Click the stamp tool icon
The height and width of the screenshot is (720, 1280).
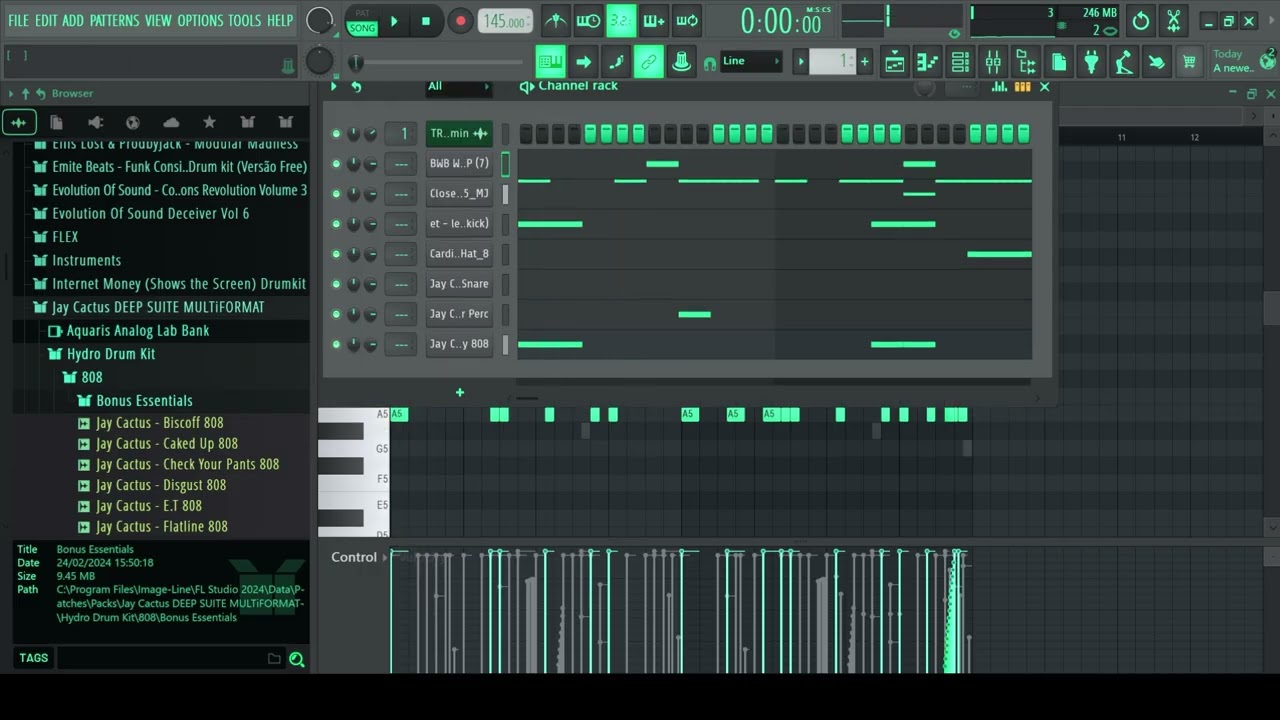[682, 62]
